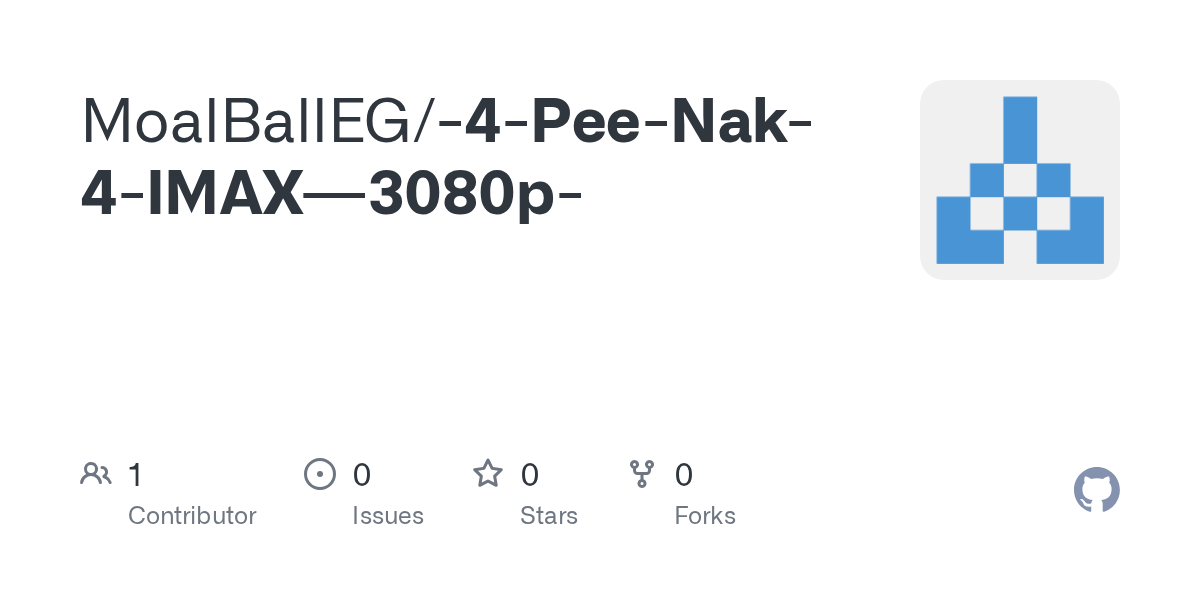
Task: Click the word "Nak" in the repository title
Action: [x=728, y=120]
